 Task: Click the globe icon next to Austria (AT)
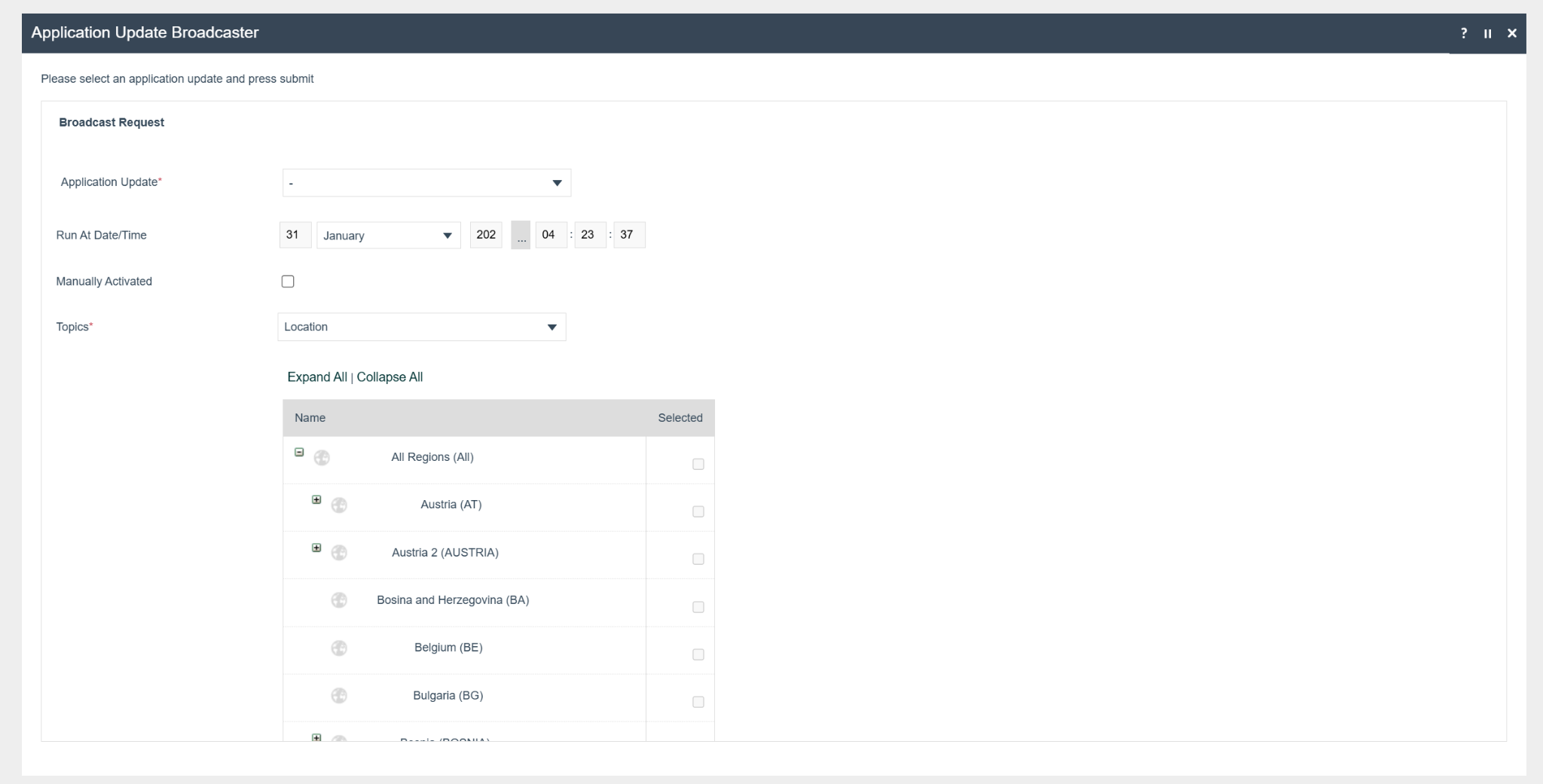(x=339, y=505)
